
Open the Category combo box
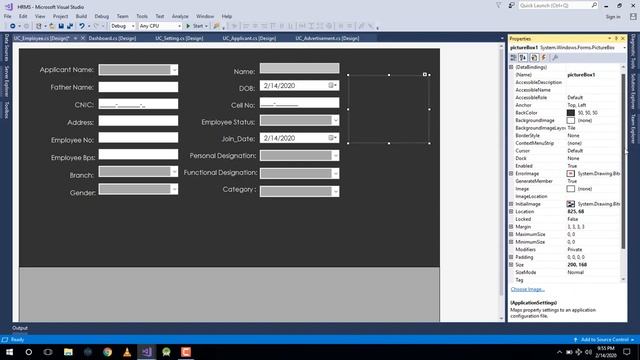(x=335, y=191)
